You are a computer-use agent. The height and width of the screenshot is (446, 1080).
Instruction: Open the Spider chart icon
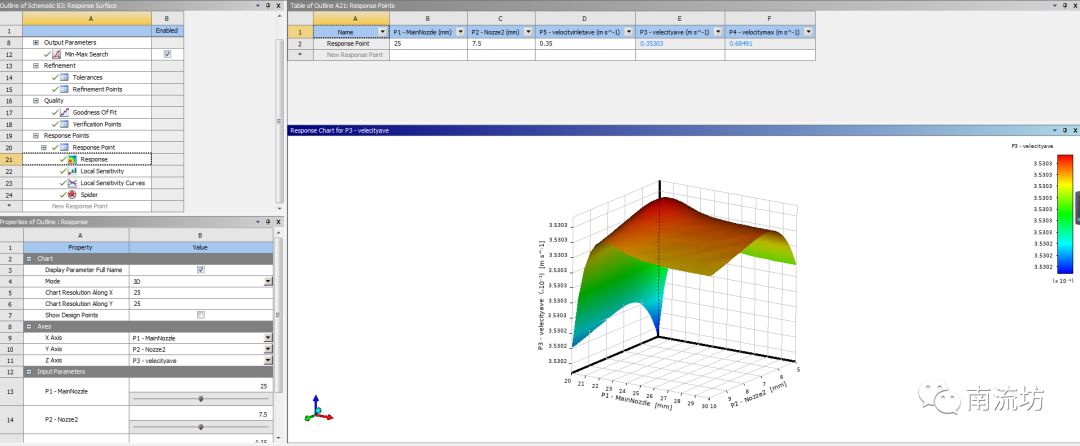click(x=72, y=195)
